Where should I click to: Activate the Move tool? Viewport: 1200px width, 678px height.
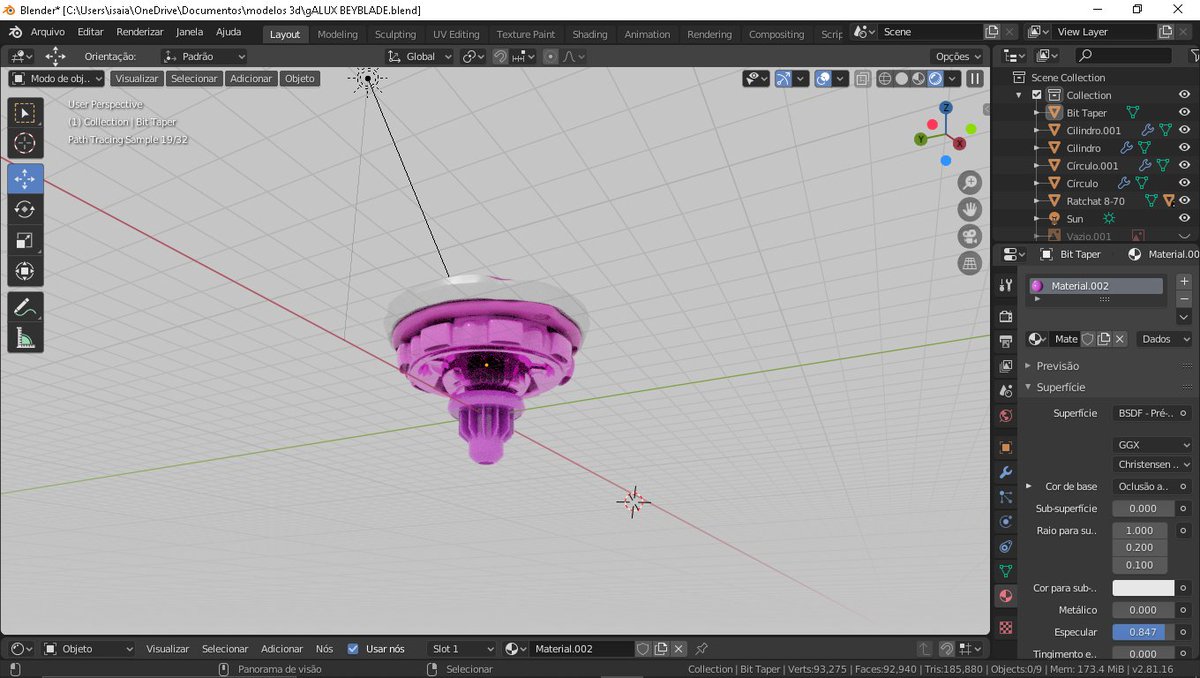[x=25, y=178]
